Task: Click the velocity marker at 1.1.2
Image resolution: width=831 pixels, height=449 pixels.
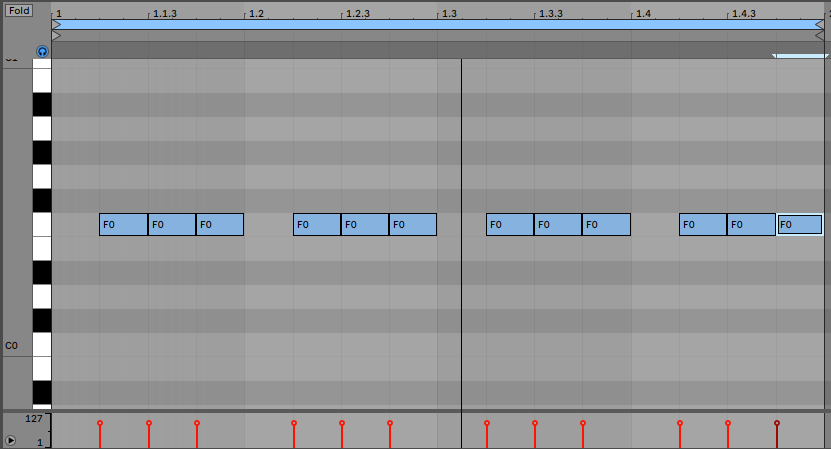Action: [x=100, y=423]
